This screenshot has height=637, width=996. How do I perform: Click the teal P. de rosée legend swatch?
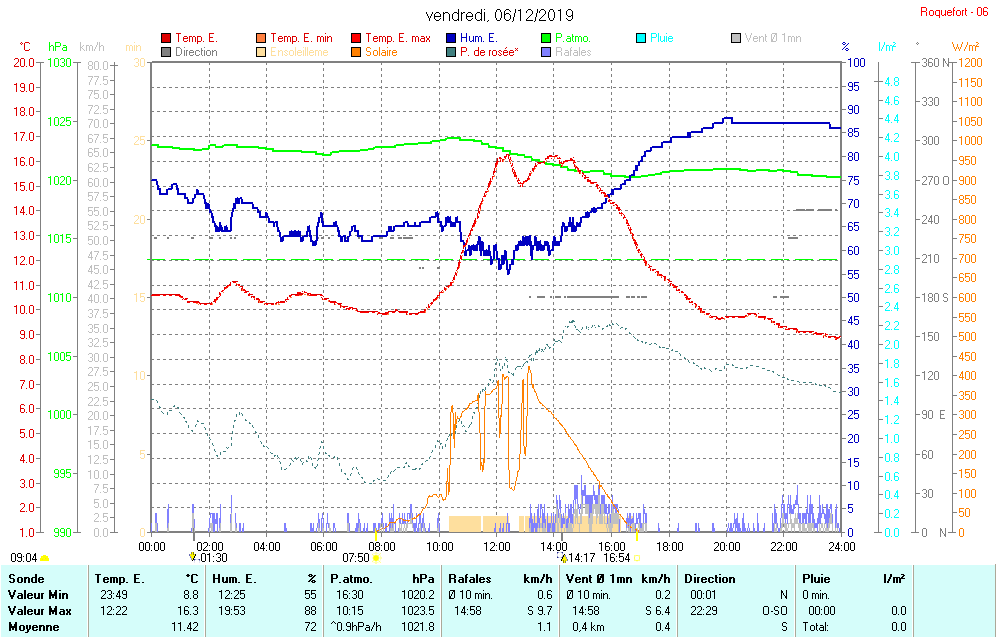click(451, 52)
